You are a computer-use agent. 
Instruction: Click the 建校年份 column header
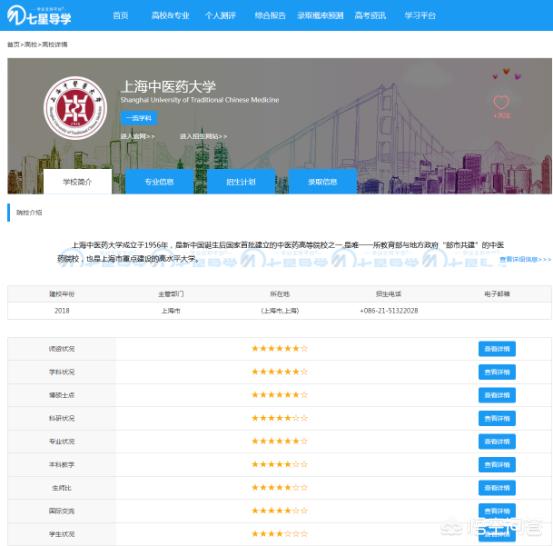(x=62, y=294)
